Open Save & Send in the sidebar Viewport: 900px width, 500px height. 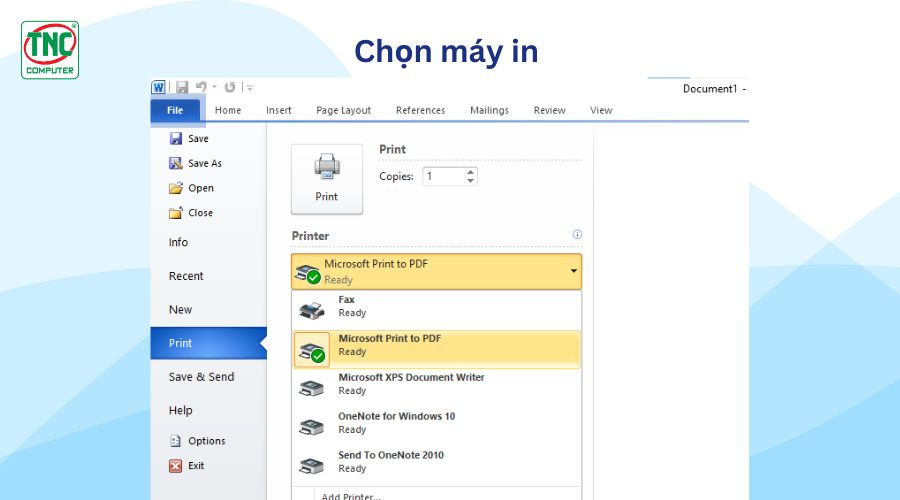coord(201,377)
